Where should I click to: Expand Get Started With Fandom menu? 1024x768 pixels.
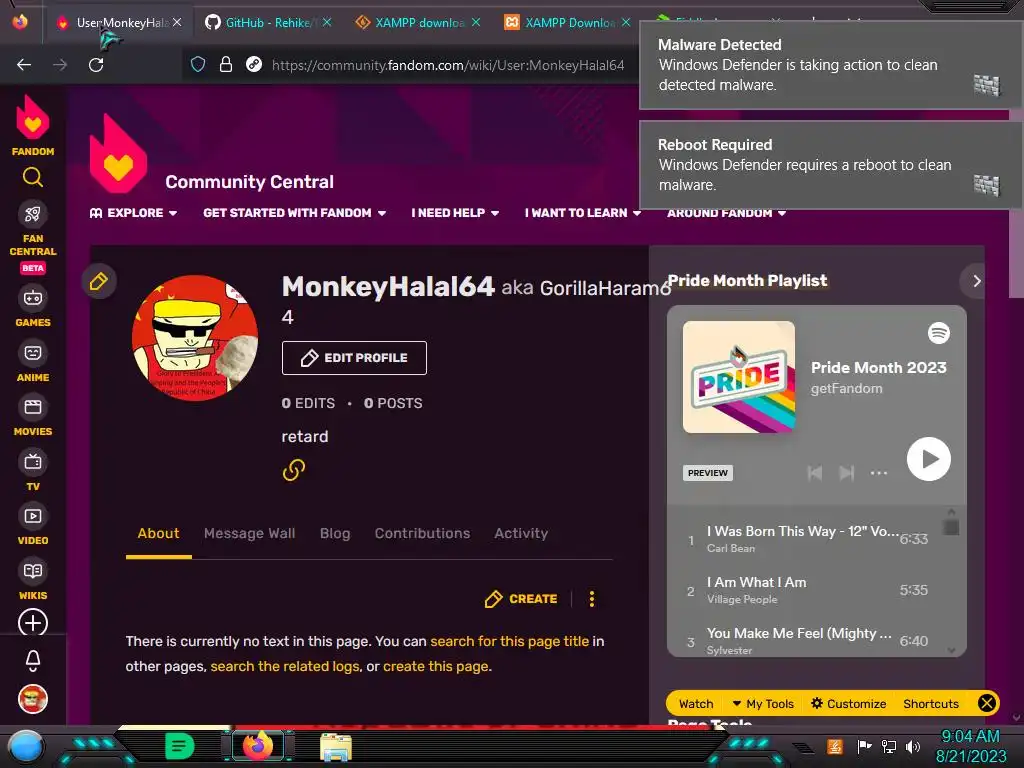[295, 213]
